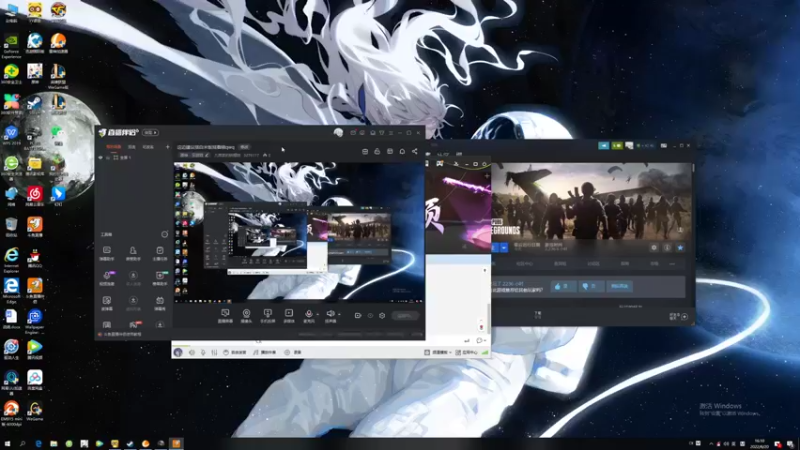The height and width of the screenshot is (450, 800).
Task: Open the more tabs ellipsis on PUBG page
Action: [672, 264]
